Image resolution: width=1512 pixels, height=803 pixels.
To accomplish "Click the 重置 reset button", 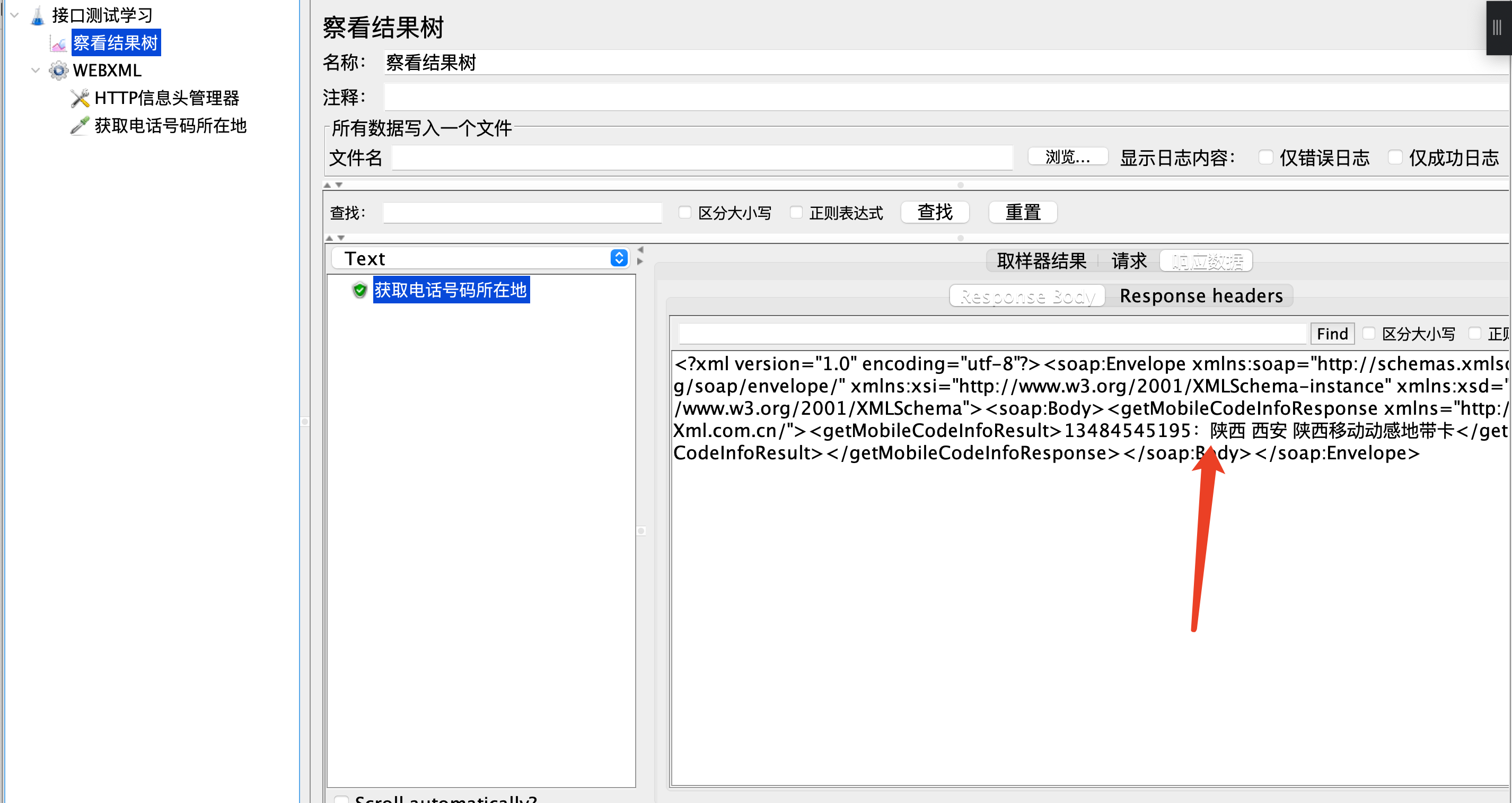I will tap(1023, 213).
